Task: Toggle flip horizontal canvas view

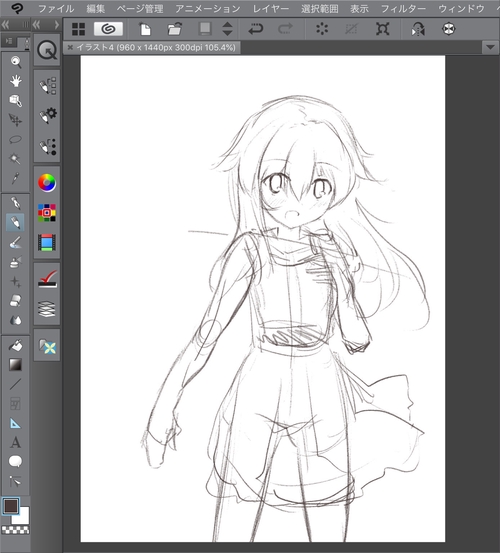Action: (x=418, y=29)
